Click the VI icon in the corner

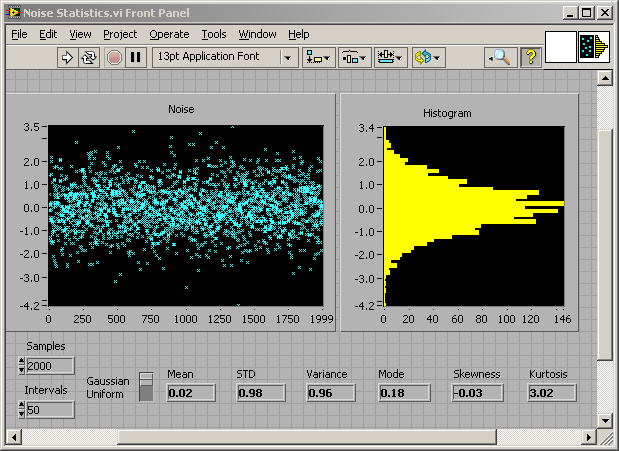pyautogui.click(x=594, y=47)
